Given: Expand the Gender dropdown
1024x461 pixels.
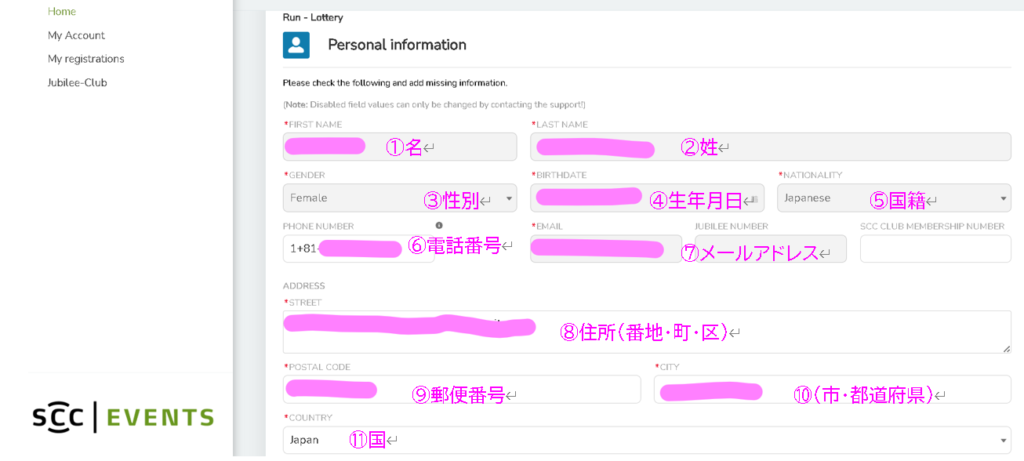Looking at the screenshot, I should (399, 198).
